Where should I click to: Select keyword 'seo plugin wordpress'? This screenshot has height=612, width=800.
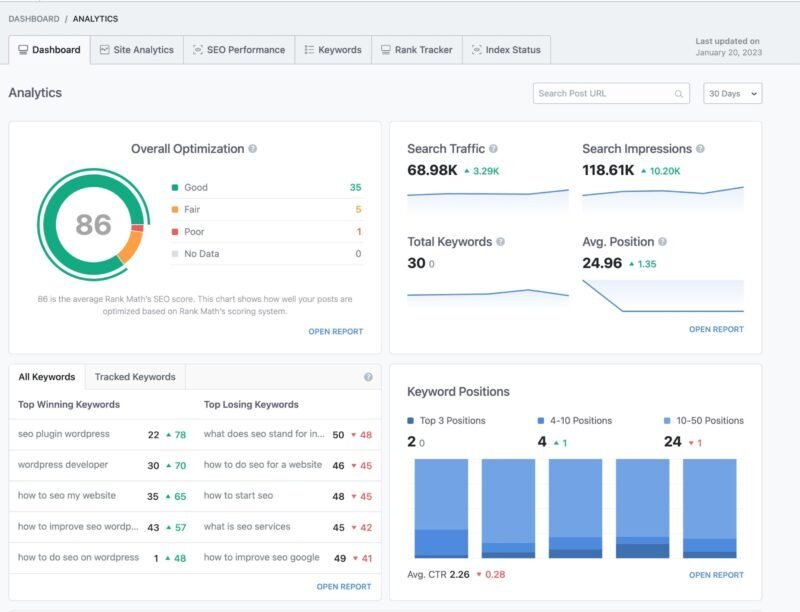pos(64,434)
